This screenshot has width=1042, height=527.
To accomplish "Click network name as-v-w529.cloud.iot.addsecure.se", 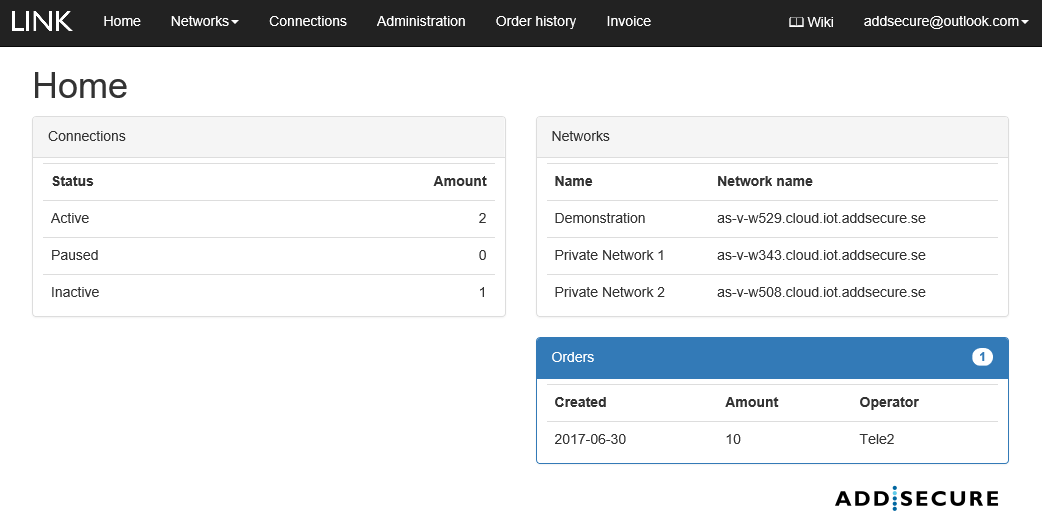I will 821,218.
